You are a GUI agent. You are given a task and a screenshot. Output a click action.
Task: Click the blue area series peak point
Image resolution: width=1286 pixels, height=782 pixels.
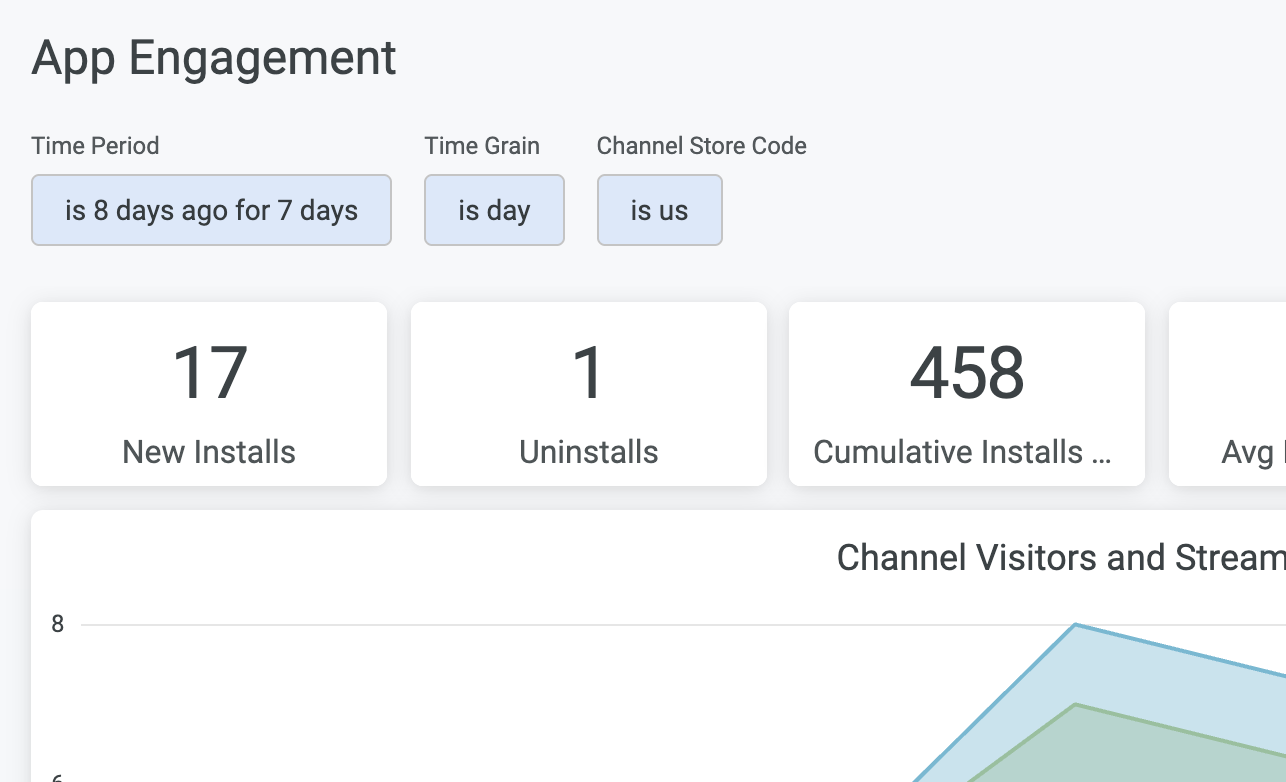click(x=1076, y=625)
